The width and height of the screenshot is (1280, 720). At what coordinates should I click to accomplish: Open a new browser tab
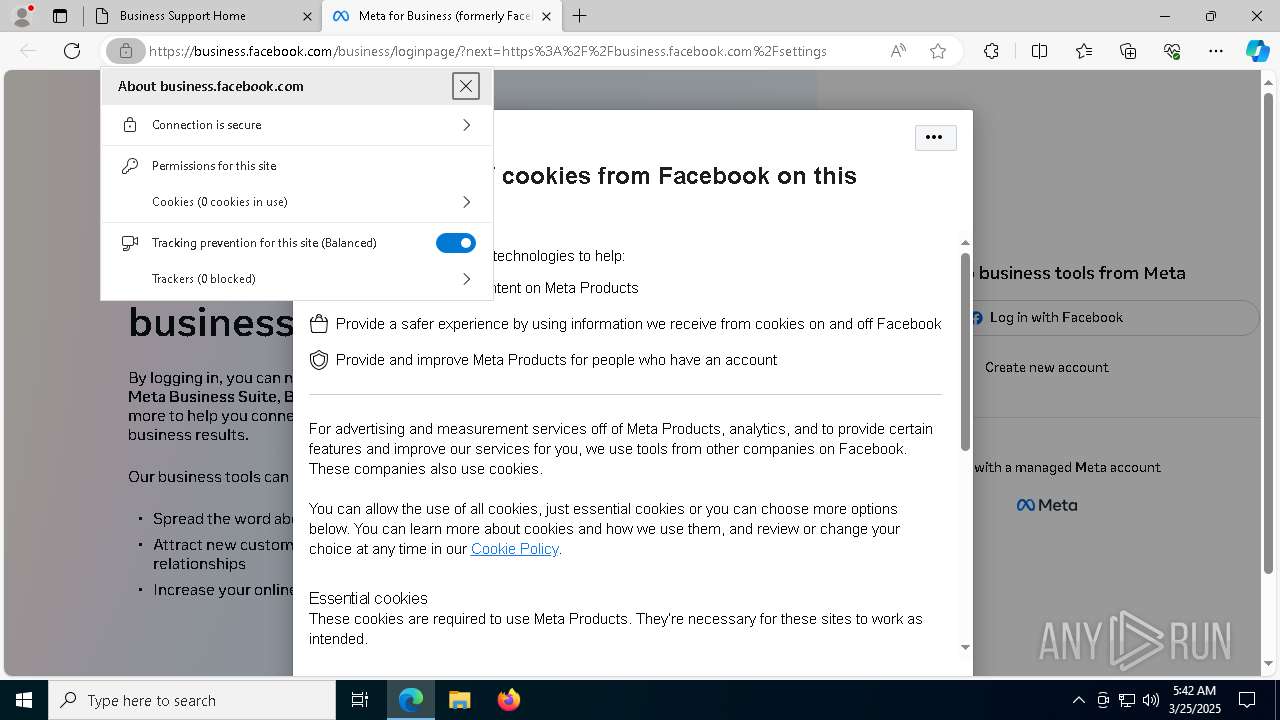click(x=580, y=16)
